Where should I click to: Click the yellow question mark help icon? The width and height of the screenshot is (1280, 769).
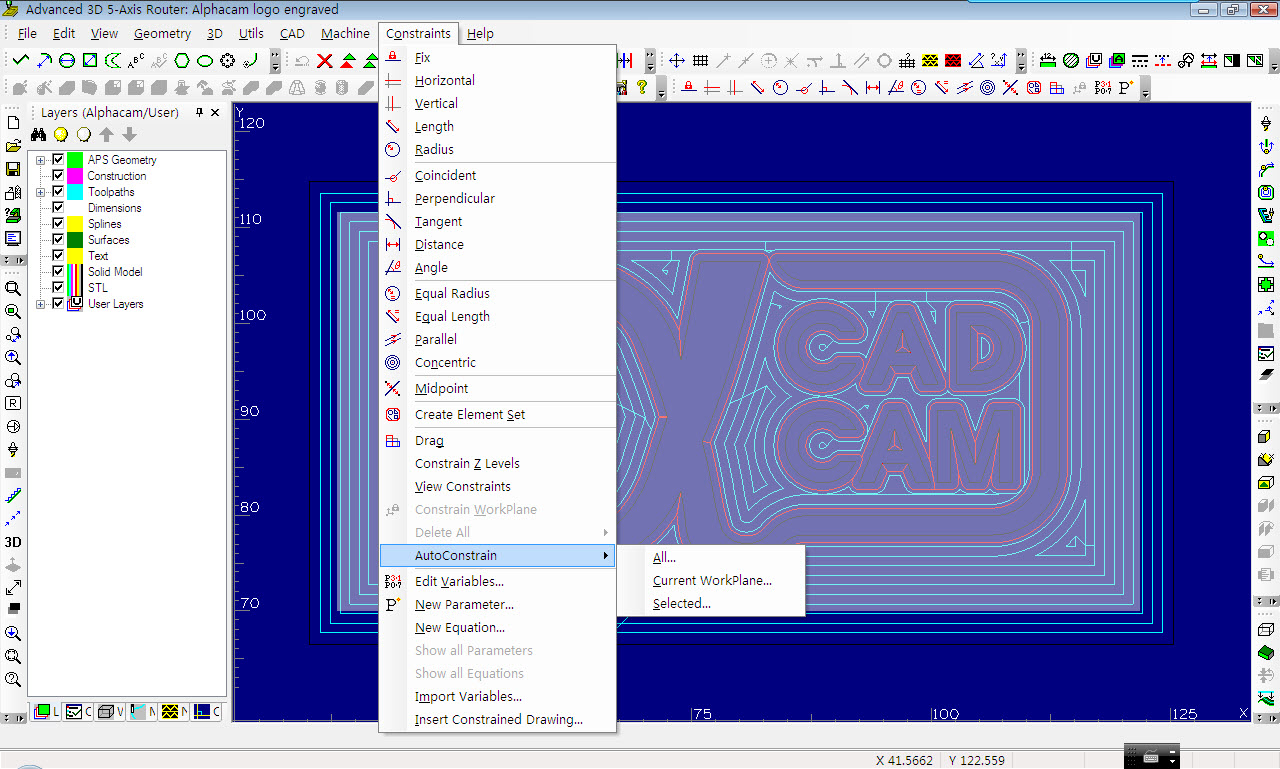tap(642, 88)
